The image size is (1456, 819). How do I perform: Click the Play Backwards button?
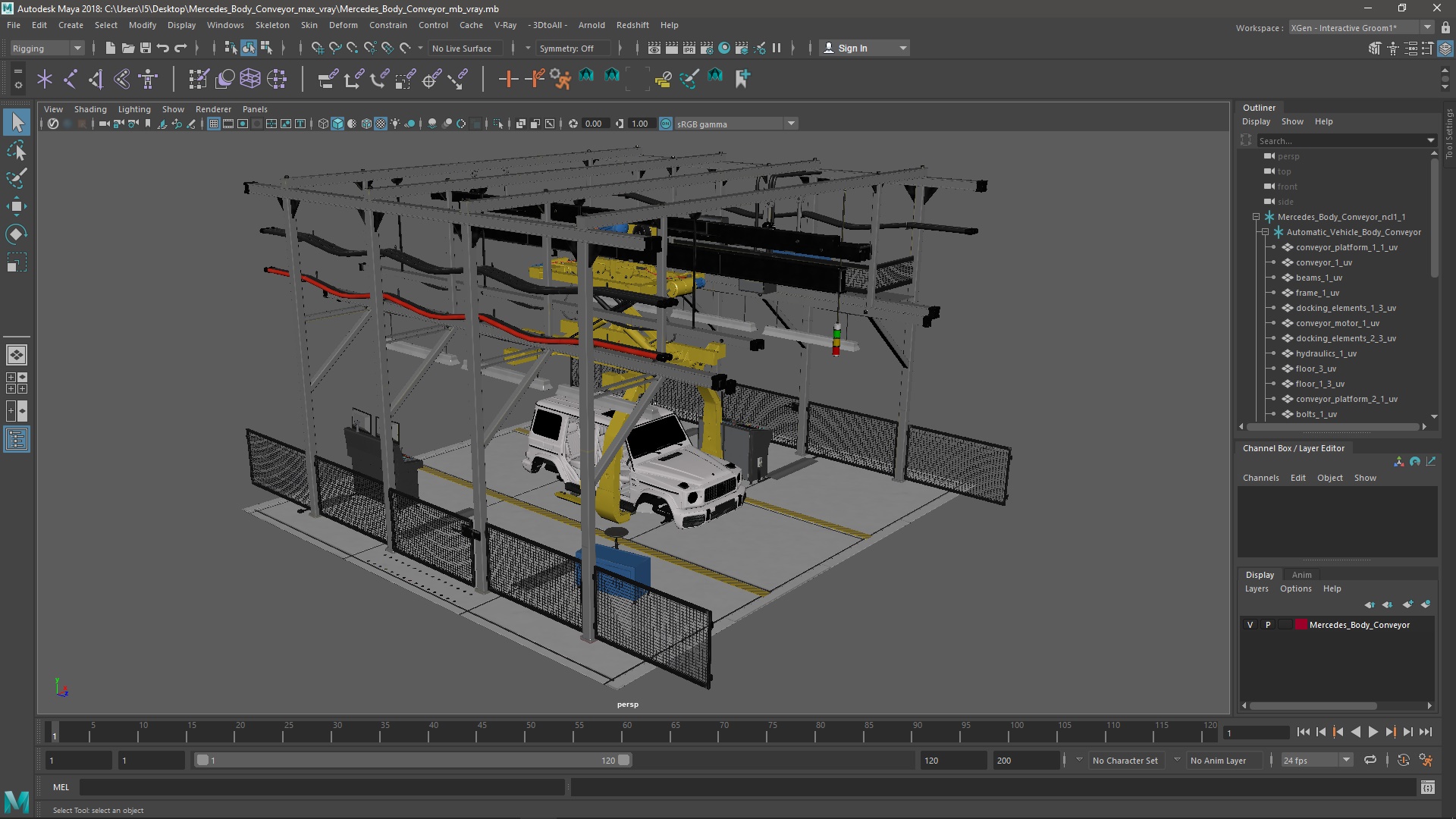tap(1355, 732)
